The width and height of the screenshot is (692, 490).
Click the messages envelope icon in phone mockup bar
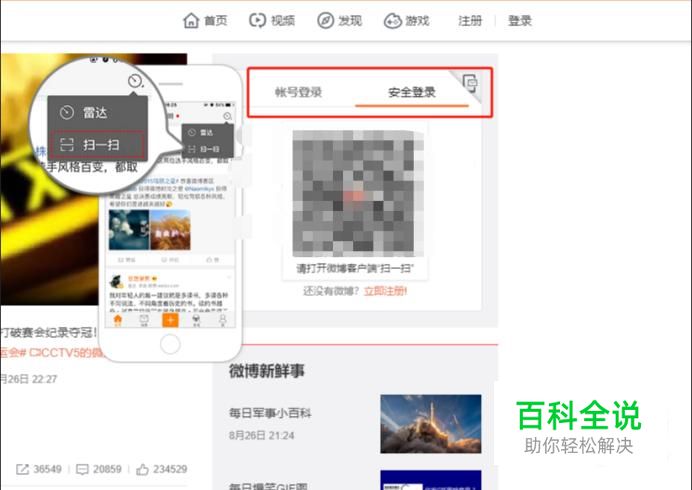tap(144, 320)
